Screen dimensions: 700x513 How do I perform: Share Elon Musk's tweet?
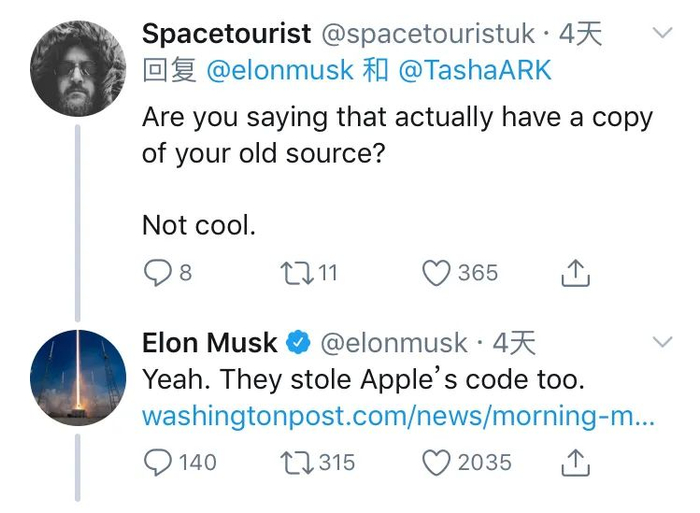click(x=575, y=462)
